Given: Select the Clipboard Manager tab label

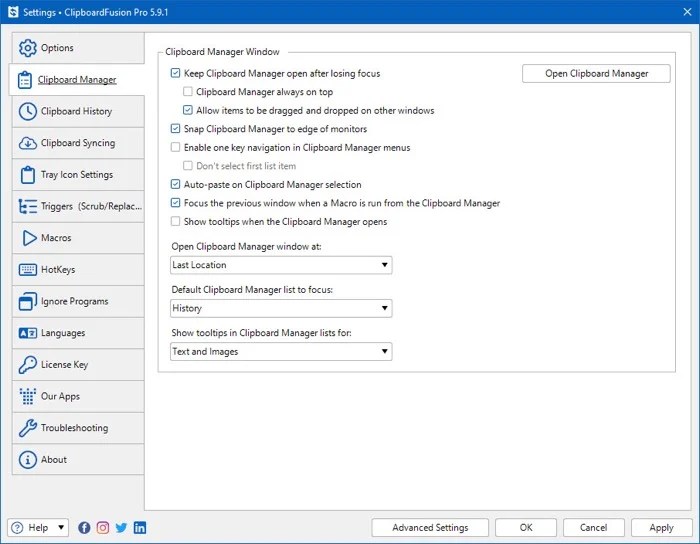Looking at the screenshot, I should pos(77,80).
